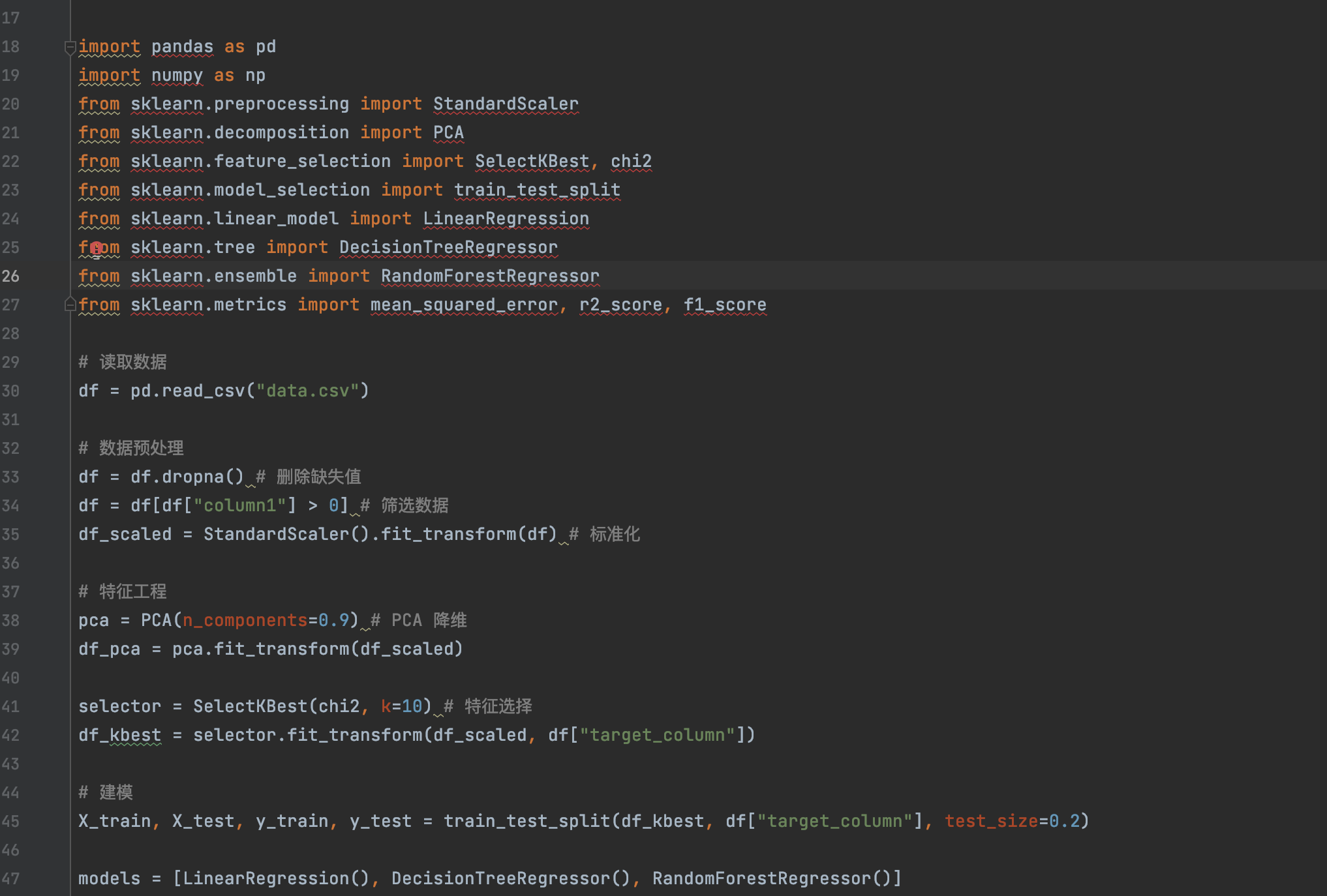This screenshot has height=896, width=1327.
Task: Click the comment '# 建模'
Action: 106,793
